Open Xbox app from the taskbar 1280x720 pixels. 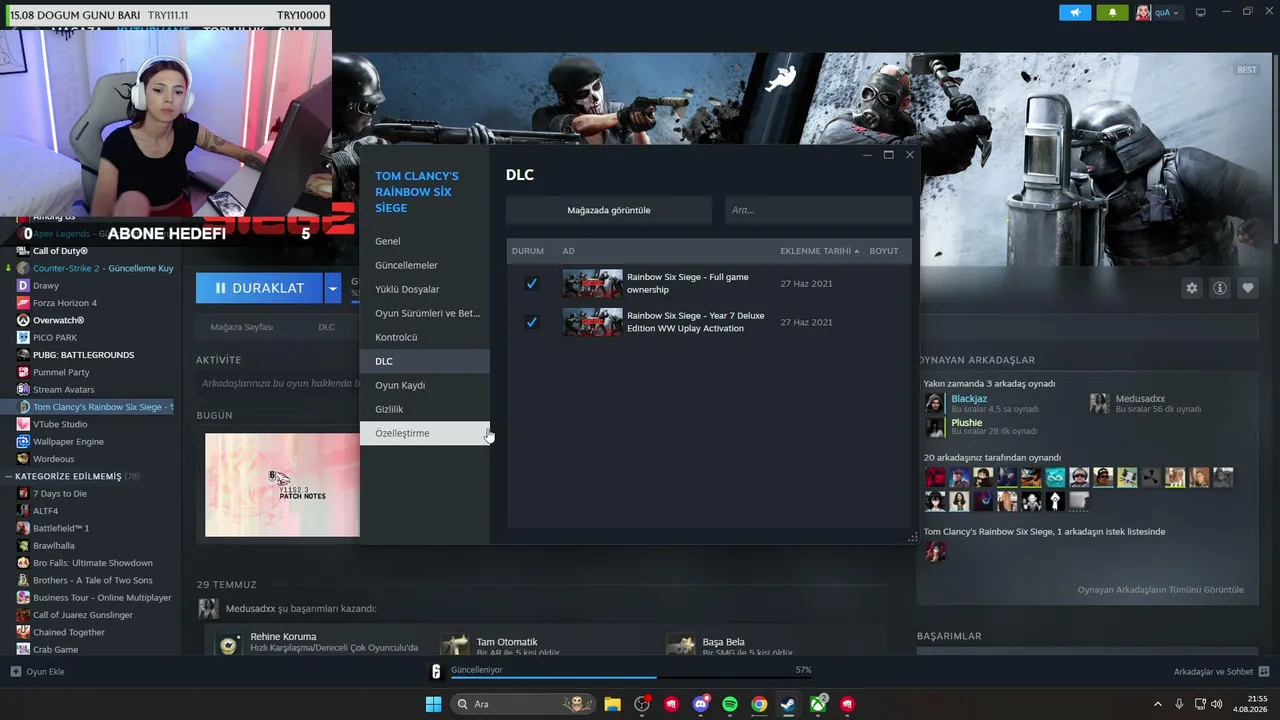(818, 704)
